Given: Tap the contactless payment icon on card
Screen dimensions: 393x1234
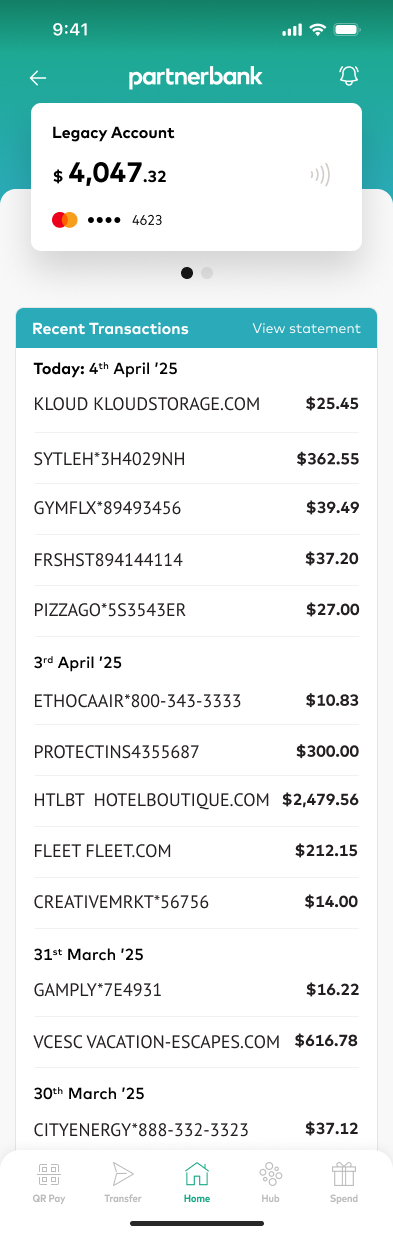Looking at the screenshot, I should pos(320,176).
